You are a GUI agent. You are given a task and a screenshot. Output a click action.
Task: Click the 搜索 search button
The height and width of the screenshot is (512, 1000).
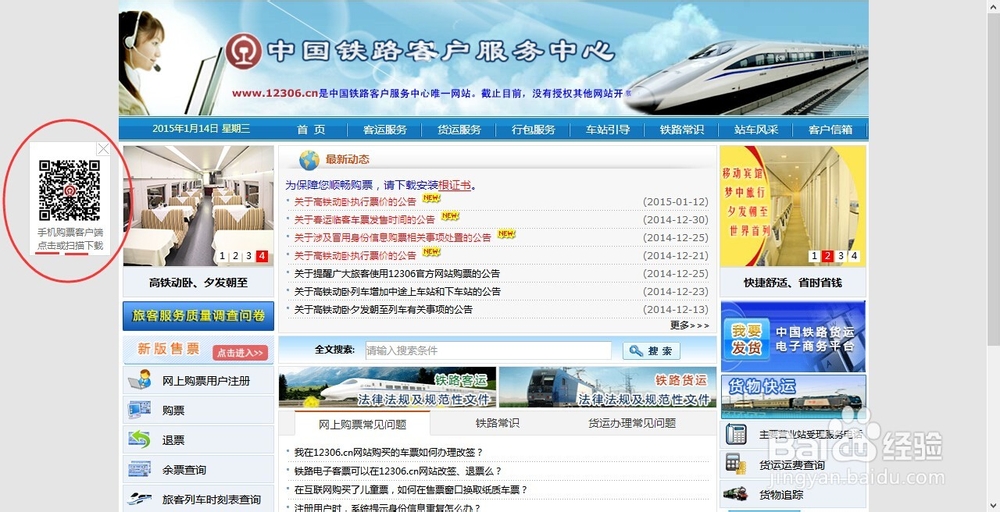651,351
